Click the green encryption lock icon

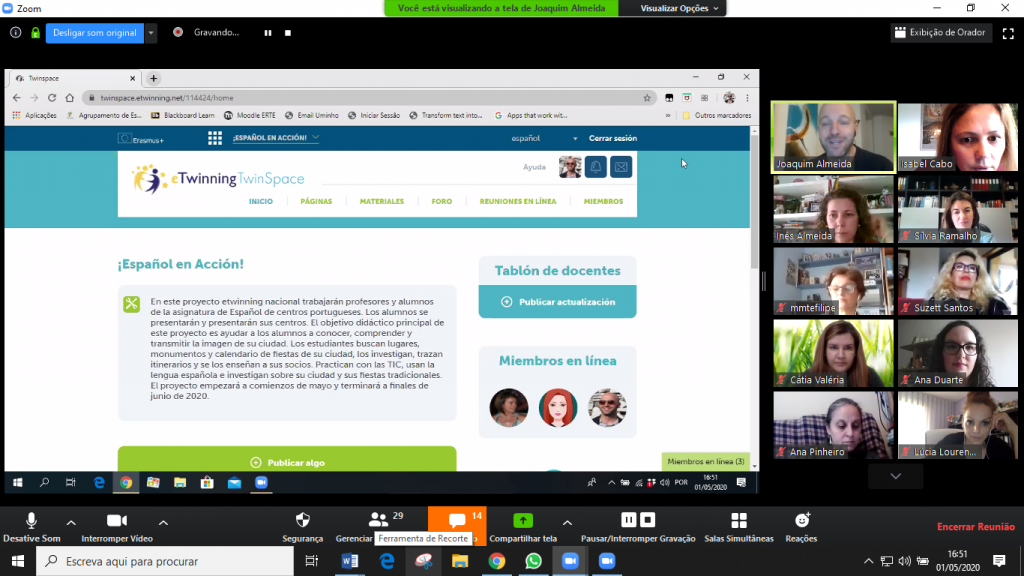point(35,33)
